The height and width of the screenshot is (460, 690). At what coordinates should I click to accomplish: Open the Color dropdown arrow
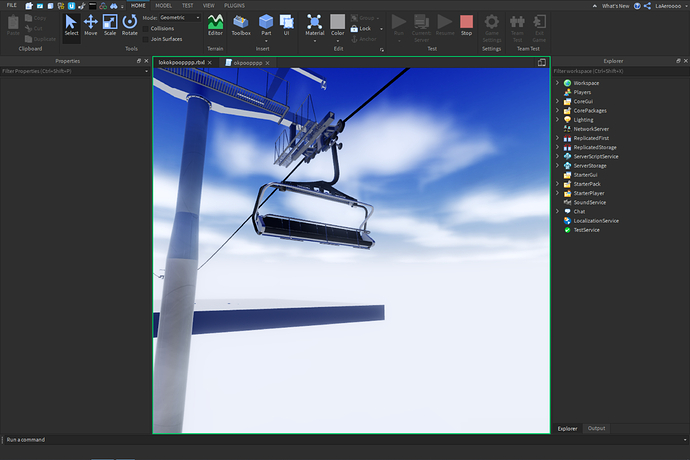(338, 41)
